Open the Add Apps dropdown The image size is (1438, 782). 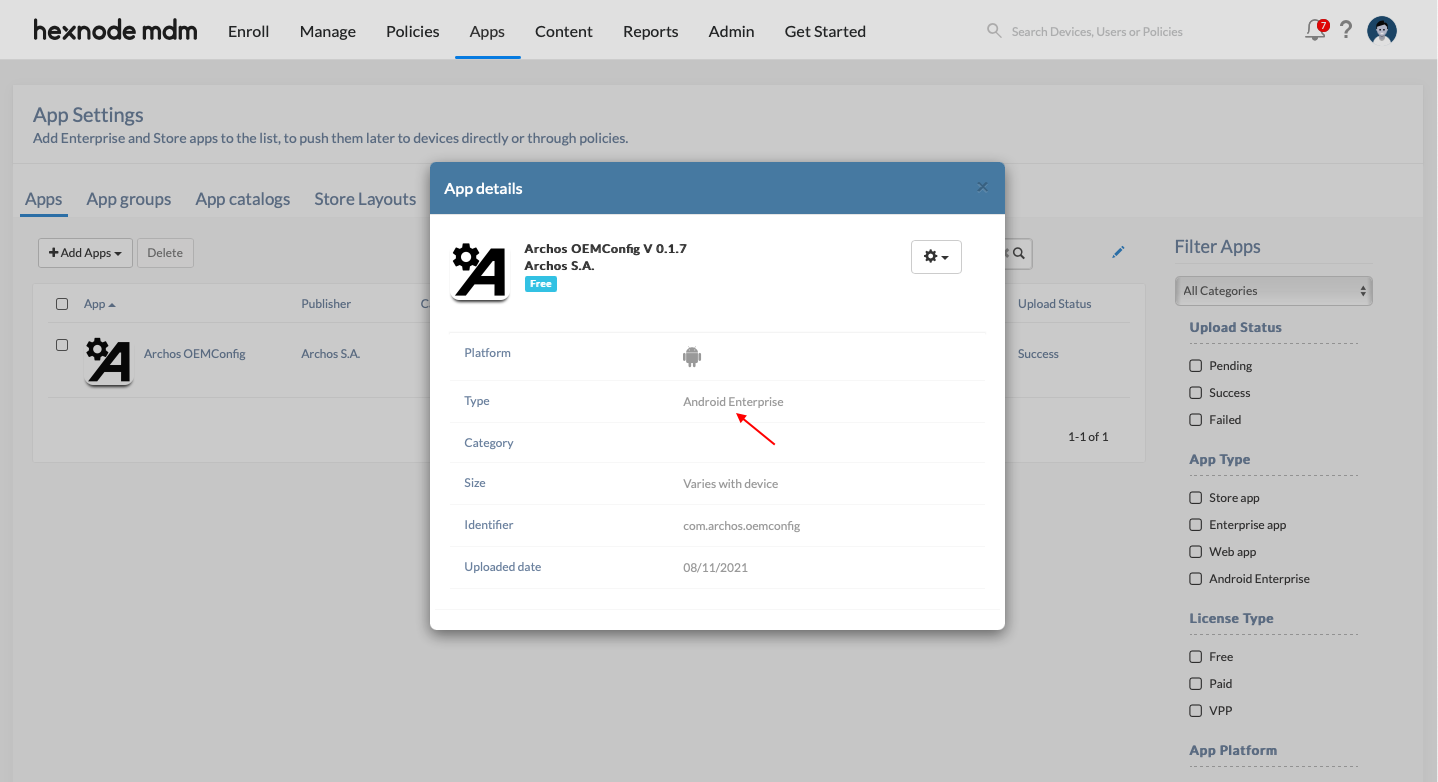pyautogui.click(x=85, y=253)
